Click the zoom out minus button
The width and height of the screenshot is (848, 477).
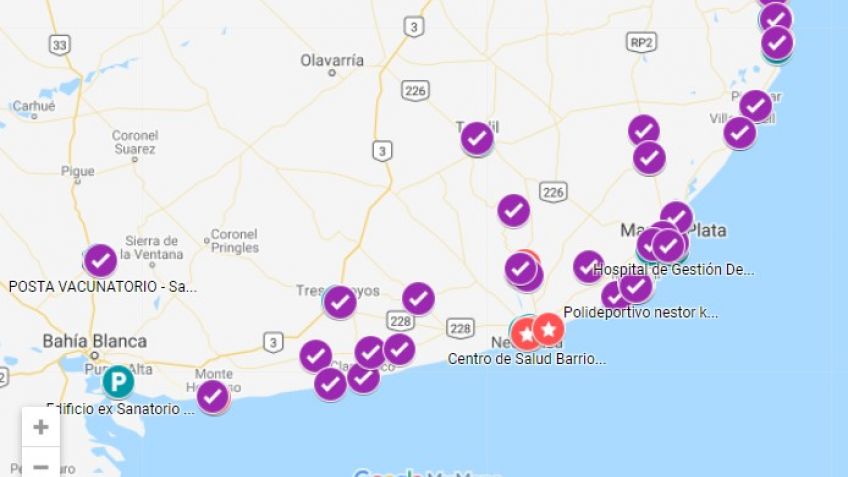tap(41, 463)
